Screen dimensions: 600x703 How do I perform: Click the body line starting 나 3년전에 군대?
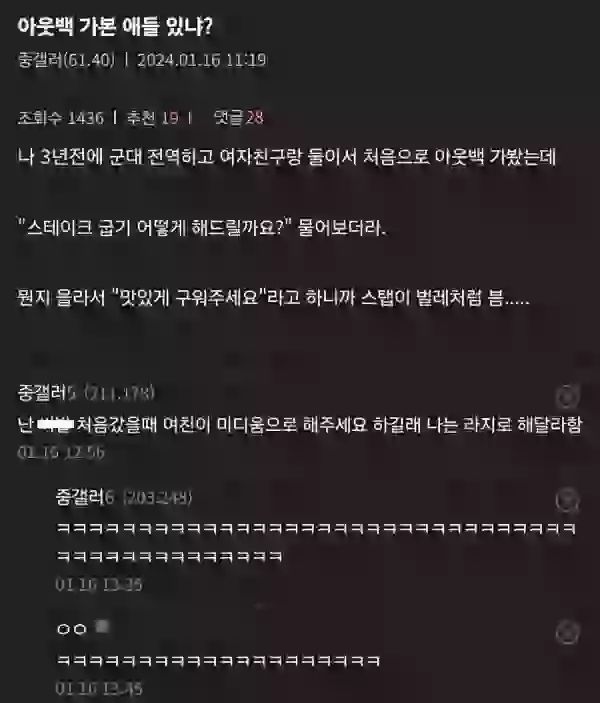coord(287,157)
